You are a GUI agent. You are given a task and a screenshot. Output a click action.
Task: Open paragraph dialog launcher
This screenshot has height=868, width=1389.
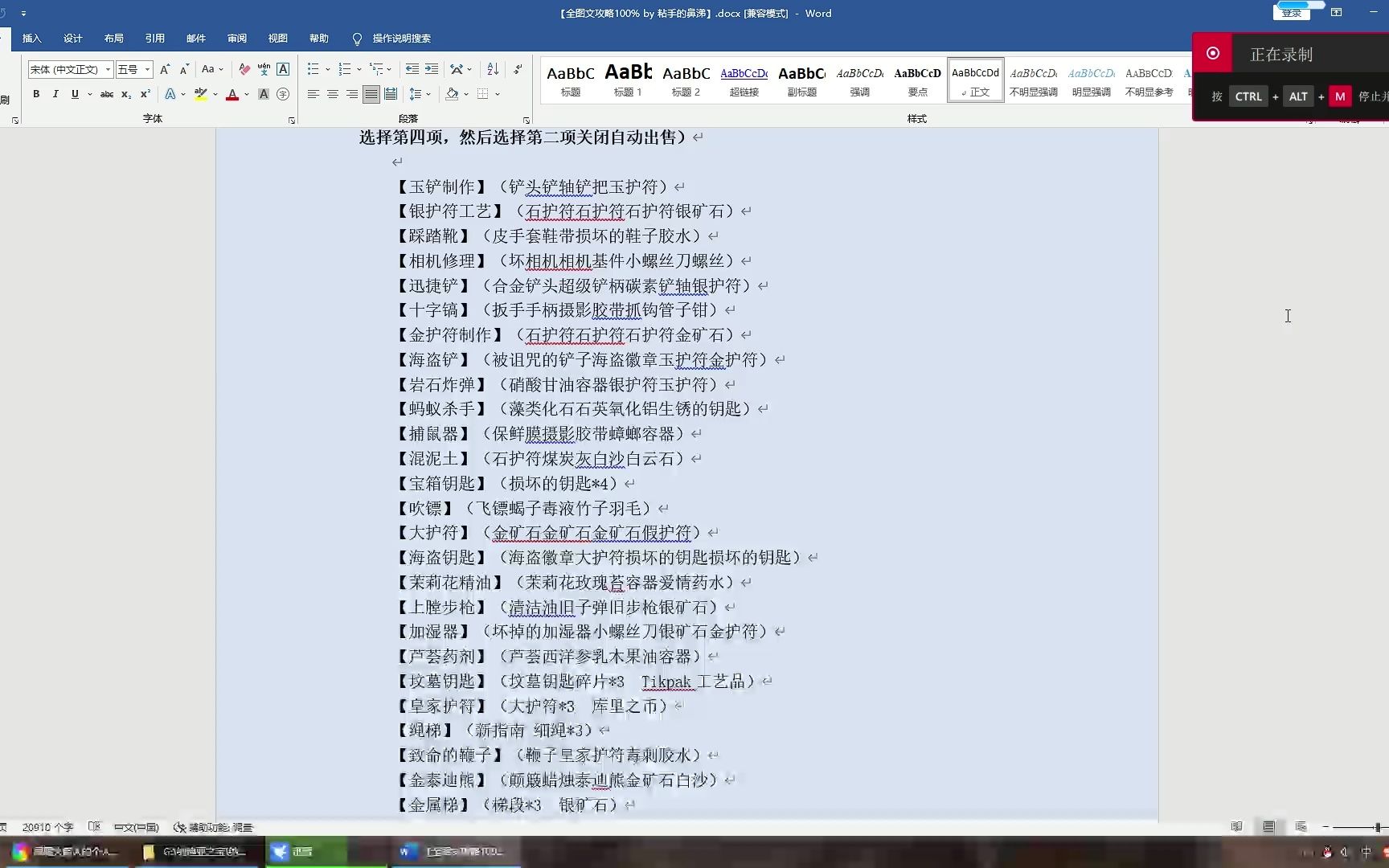527,121
